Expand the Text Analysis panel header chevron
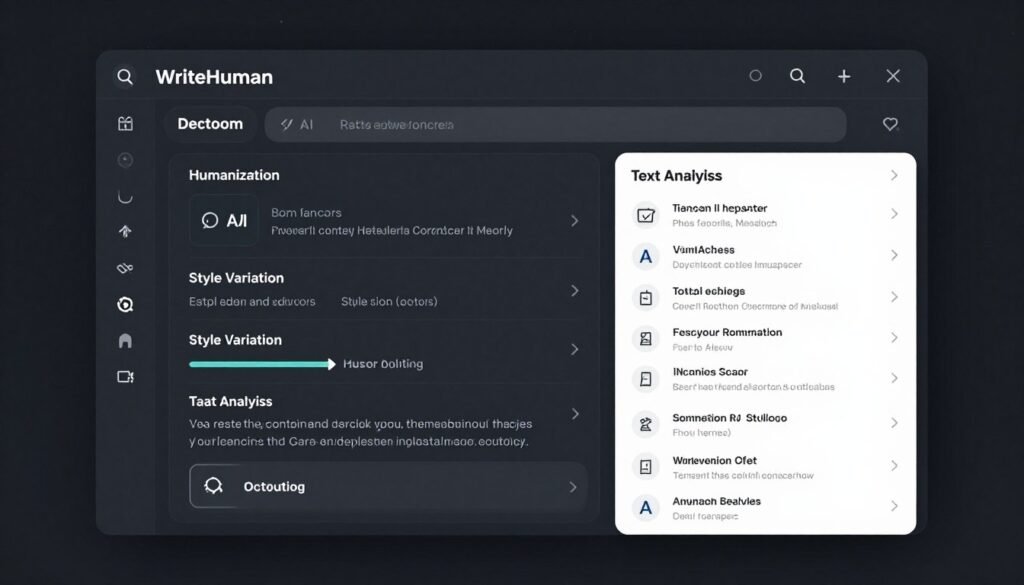The width and height of the screenshot is (1024, 585). [893, 175]
